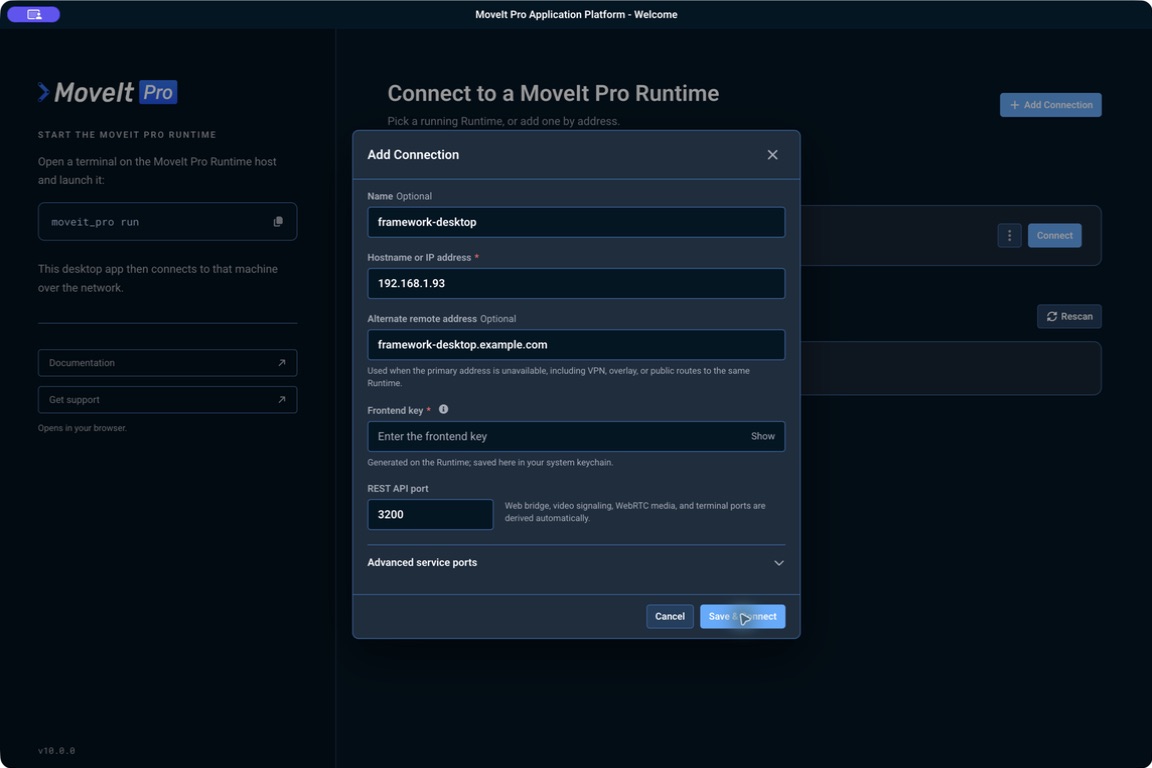Copy the moveit_pro run command

pyautogui.click(x=278, y=222)
